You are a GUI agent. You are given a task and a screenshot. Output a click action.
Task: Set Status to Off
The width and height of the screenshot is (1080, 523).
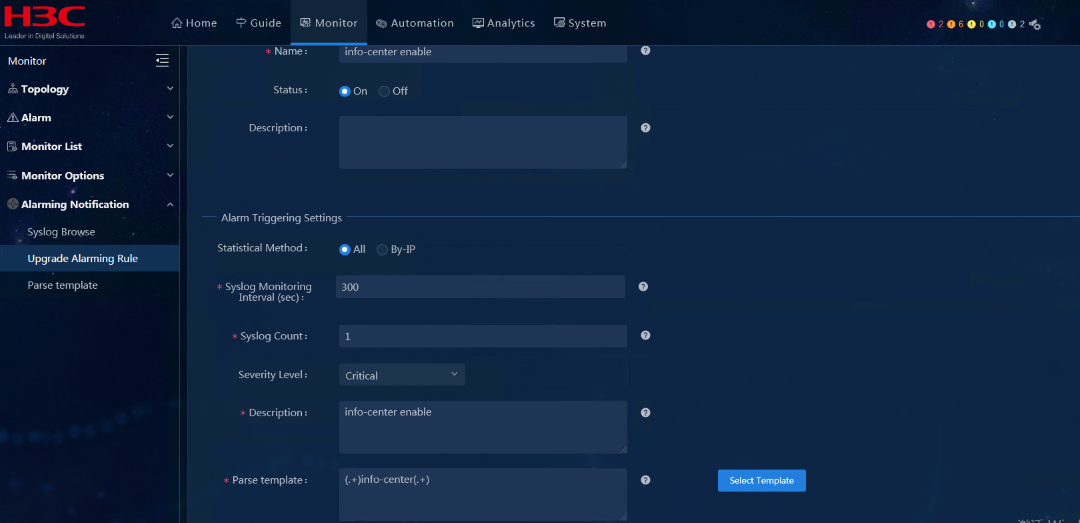[384, 91]
